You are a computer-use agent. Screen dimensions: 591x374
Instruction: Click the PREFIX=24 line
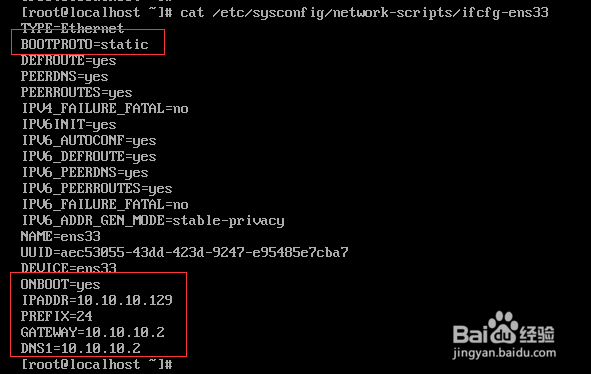click(57, 316)
